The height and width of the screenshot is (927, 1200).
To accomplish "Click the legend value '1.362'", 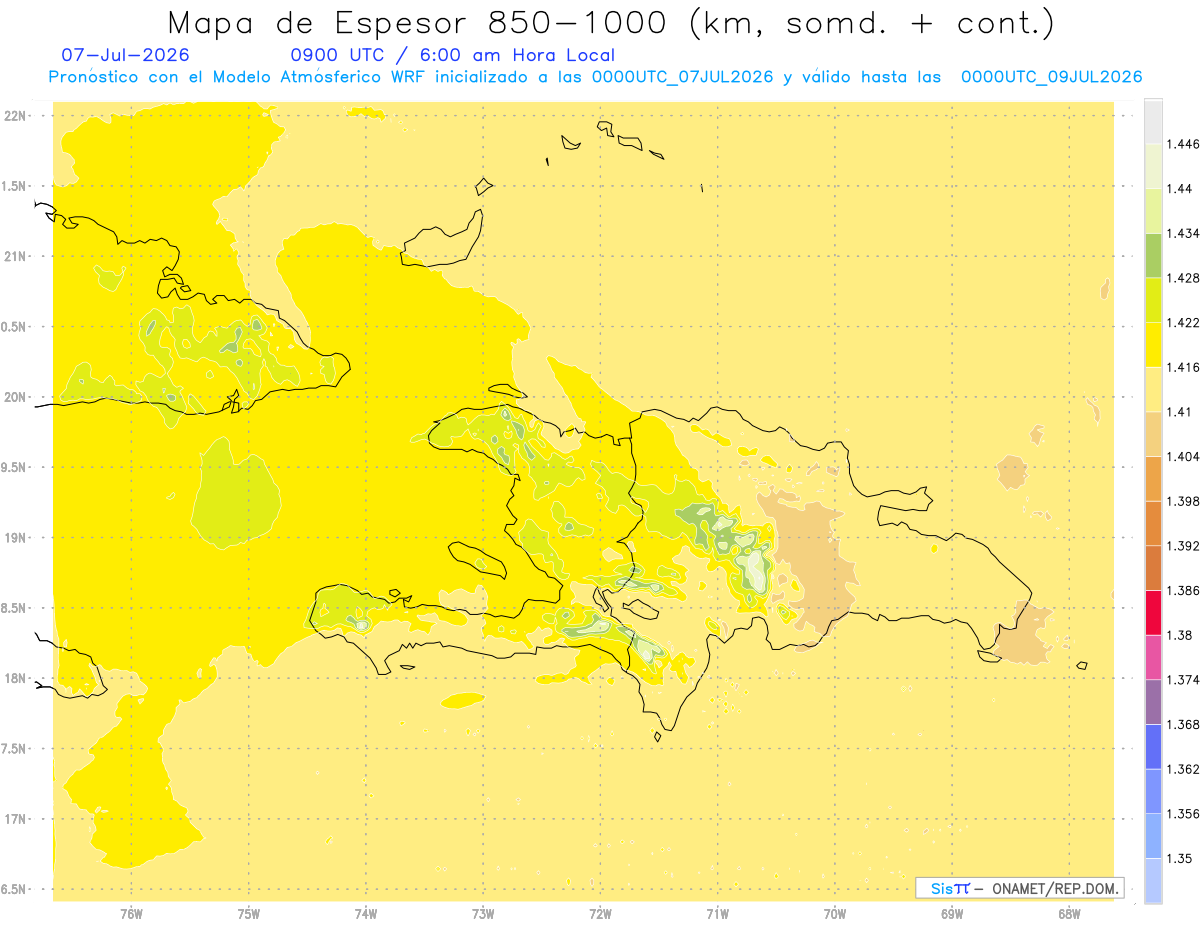I will (x=1184, y=769).
